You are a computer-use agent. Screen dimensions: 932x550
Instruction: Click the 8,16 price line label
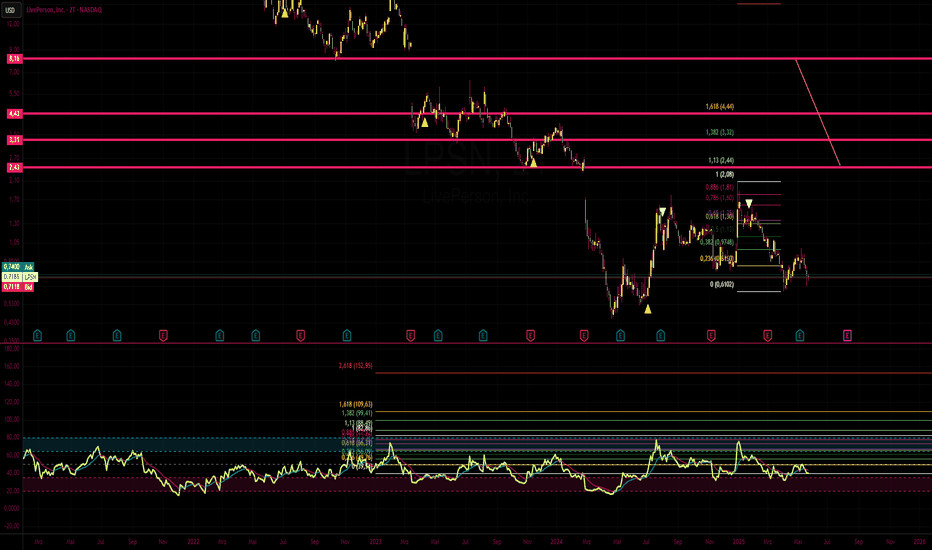(x=14, y=59)
